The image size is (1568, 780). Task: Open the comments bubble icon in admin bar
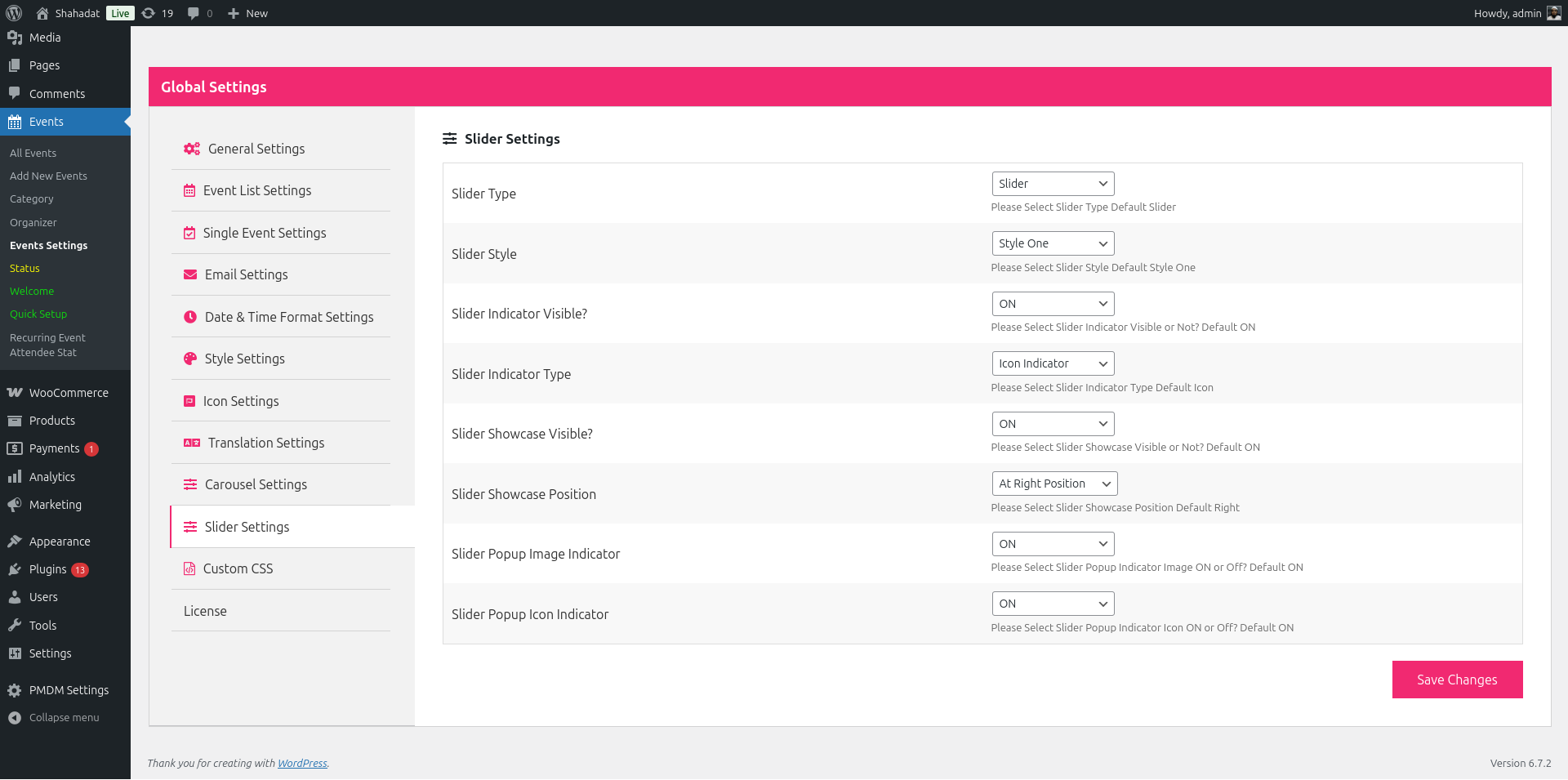(x=194, y=13)
